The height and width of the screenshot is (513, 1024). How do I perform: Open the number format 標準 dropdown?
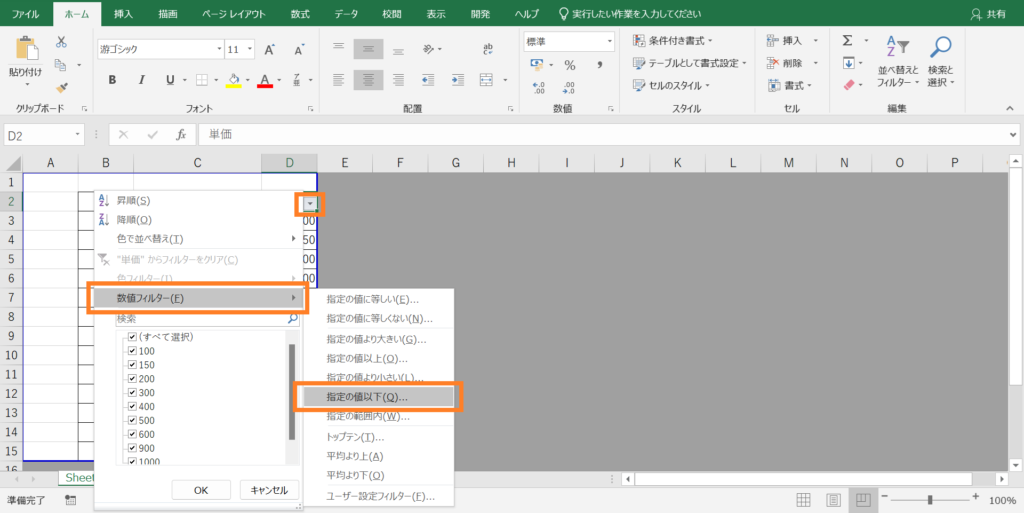(x=610, y=41)
